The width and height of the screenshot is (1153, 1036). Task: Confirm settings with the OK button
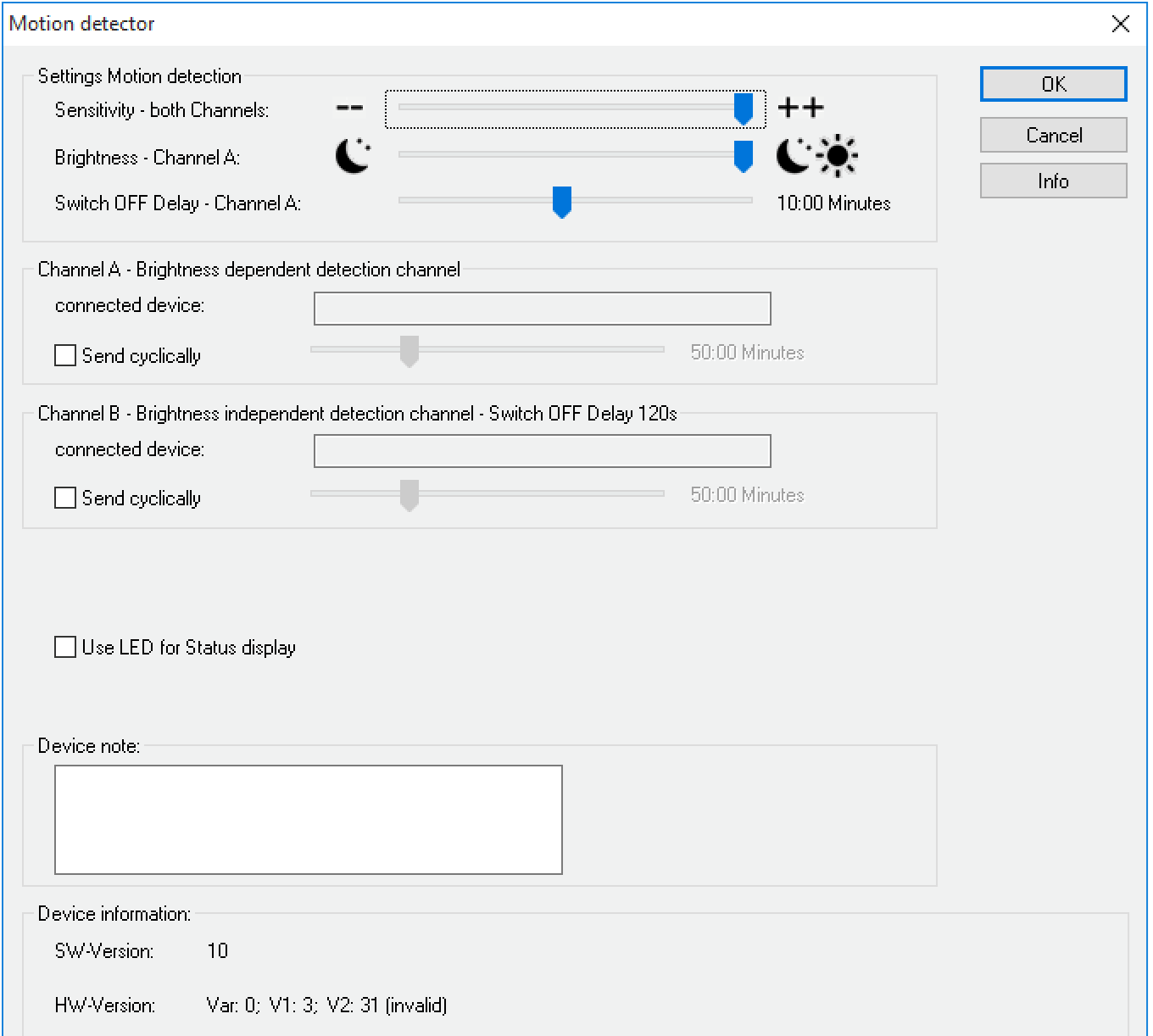(1053, 84)
